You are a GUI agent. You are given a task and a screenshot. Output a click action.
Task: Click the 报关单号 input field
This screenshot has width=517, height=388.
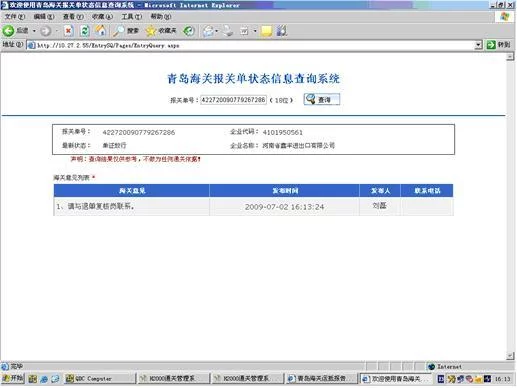[x=233, y=100]
